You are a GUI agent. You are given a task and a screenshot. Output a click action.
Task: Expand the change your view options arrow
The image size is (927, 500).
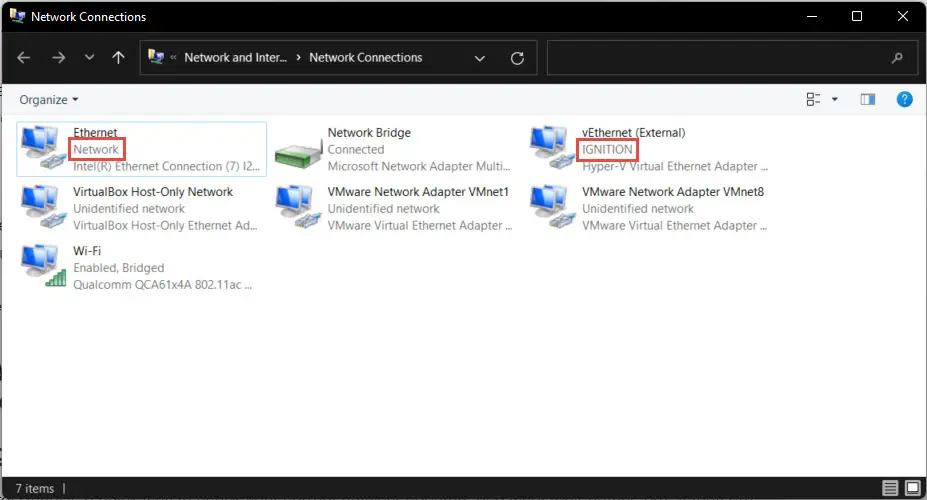835,99
